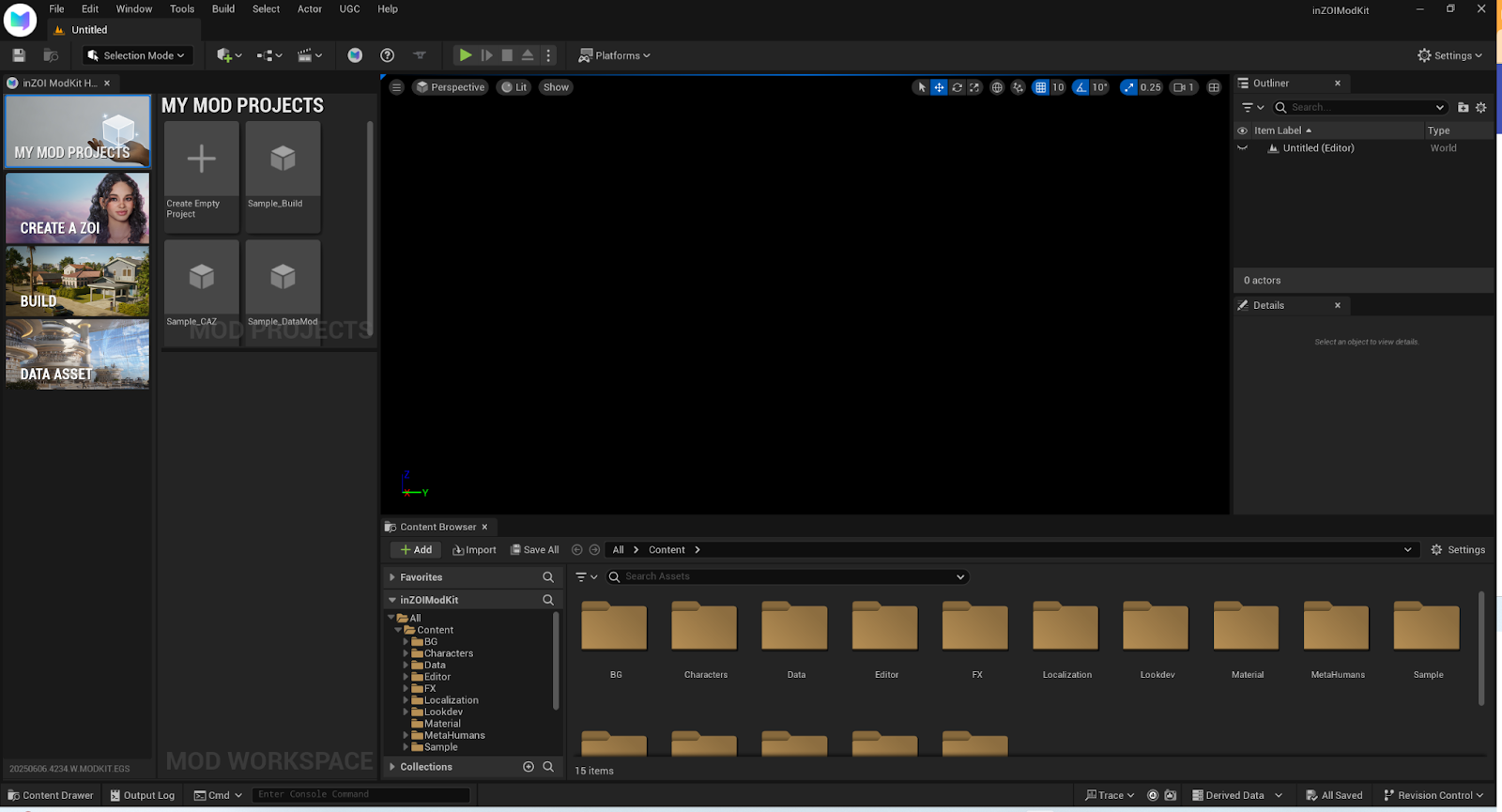Open the cinematics clapperboard dropdown
This screenshot has width=1502, height=812.
tap(310, 55)
